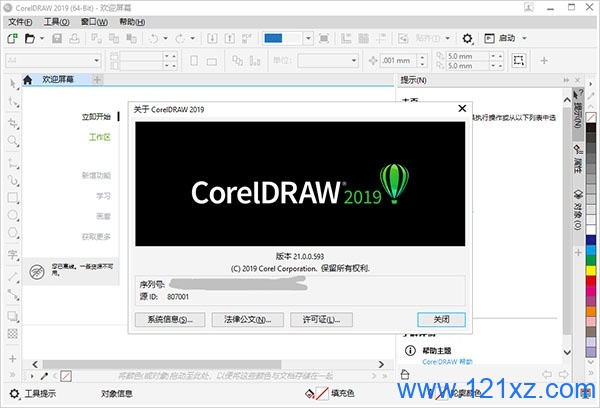Image resolution: width=600 pixels, height=408 pixels.
Task: Click 新增功能 in the welcome sidebar
Action: pyautogui.click(x=96, y=175)
